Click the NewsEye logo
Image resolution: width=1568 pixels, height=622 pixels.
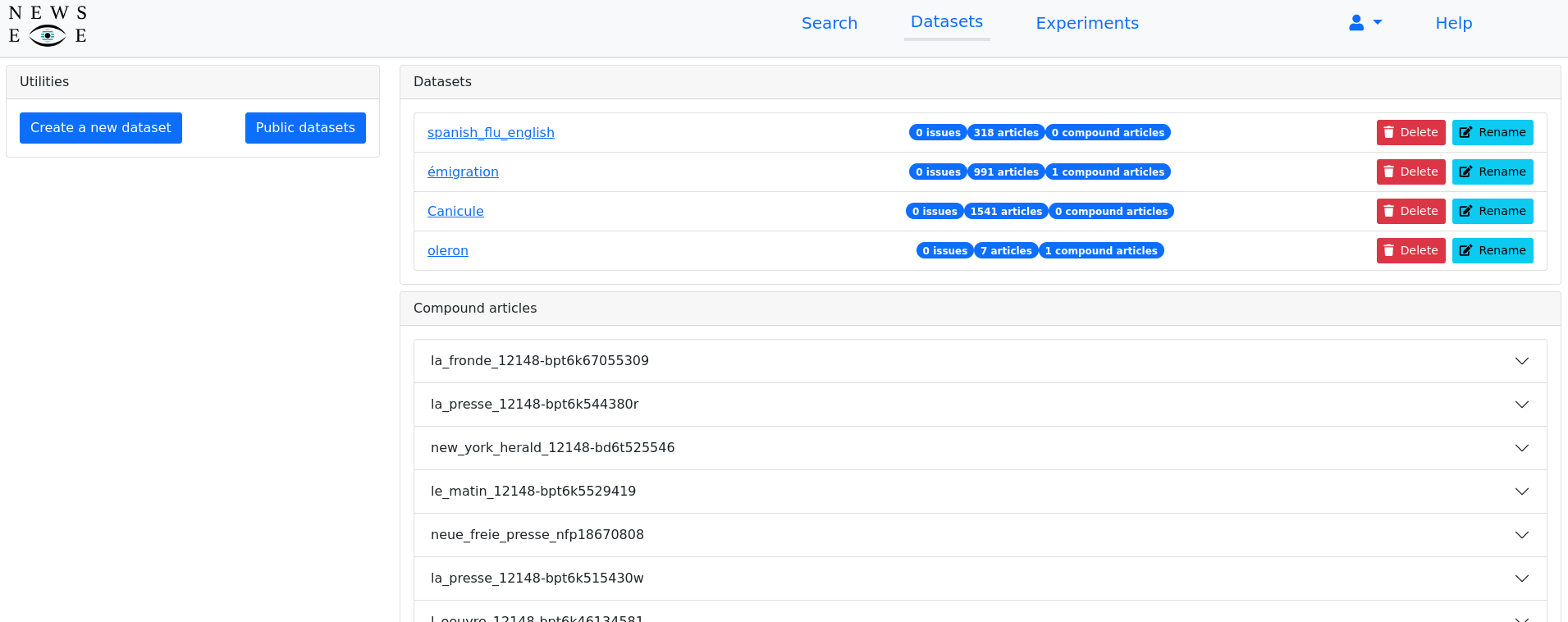[x=48, y=25]
